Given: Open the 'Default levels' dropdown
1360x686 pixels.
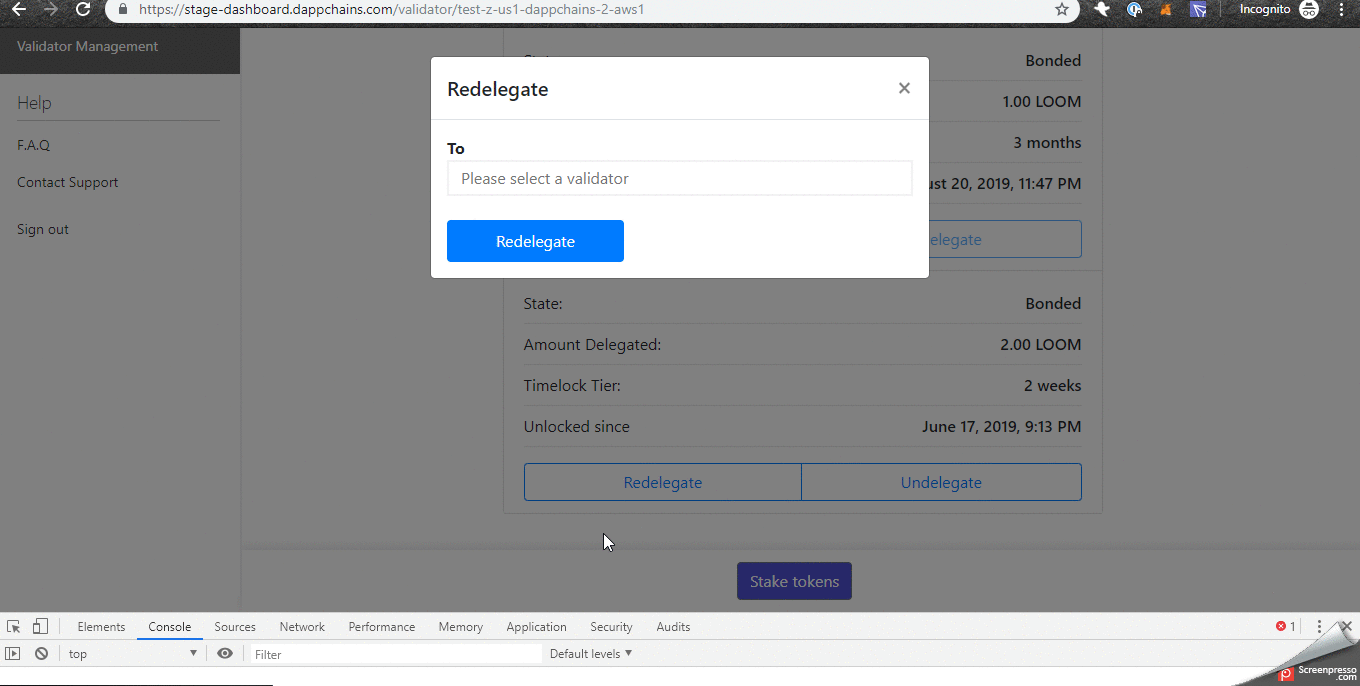Looking at the screenshot, I should tap(589, 653).
